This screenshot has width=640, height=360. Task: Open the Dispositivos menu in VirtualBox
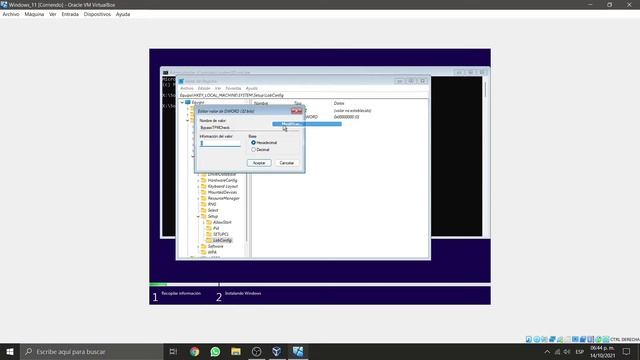(x=97, y=14)
